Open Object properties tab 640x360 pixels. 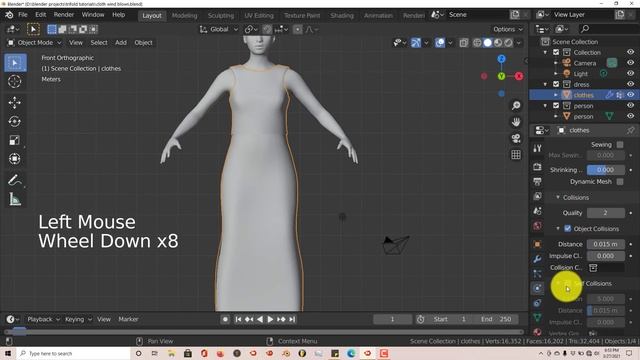[x=537, y=244]
